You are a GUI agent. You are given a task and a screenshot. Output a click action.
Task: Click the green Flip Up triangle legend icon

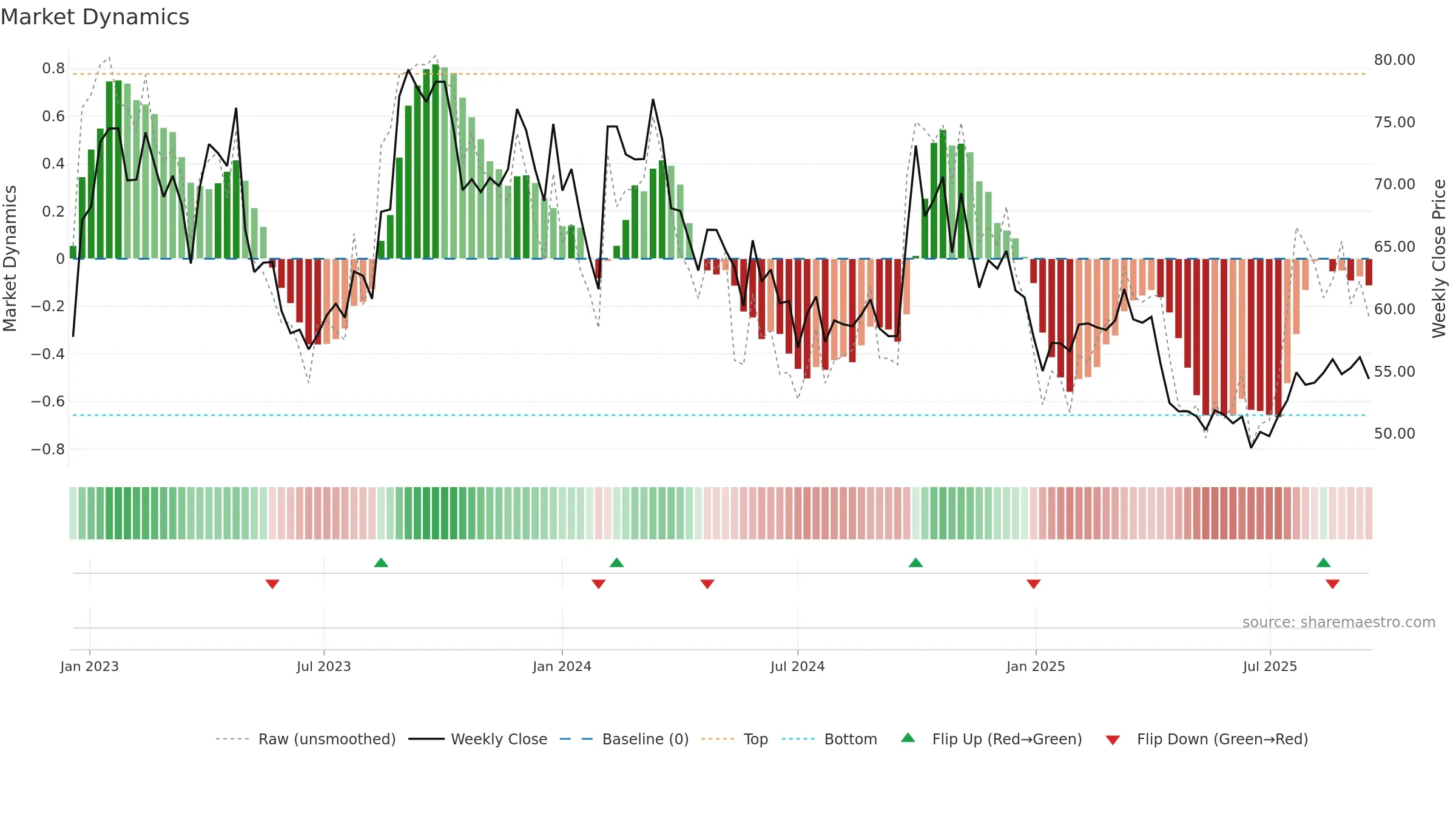click(908, 738)
